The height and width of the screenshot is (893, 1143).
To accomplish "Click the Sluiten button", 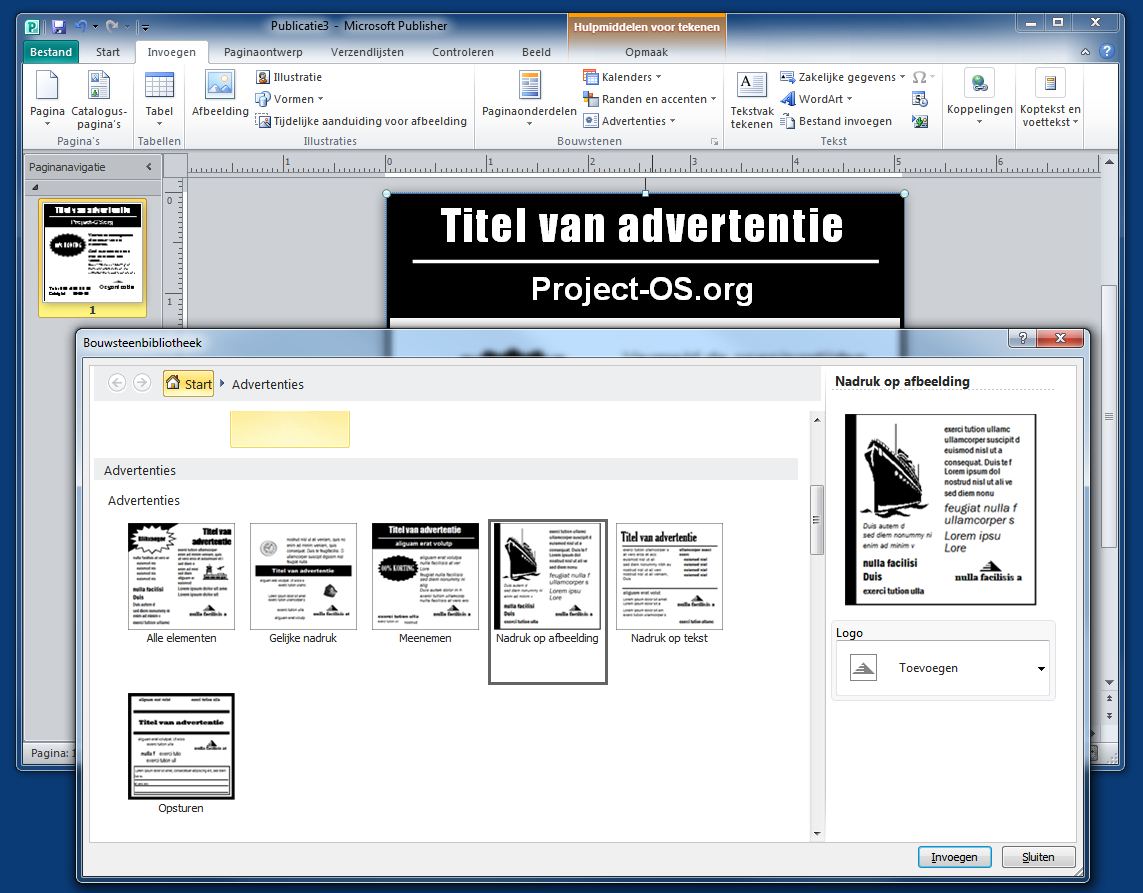I will 1038,857.
